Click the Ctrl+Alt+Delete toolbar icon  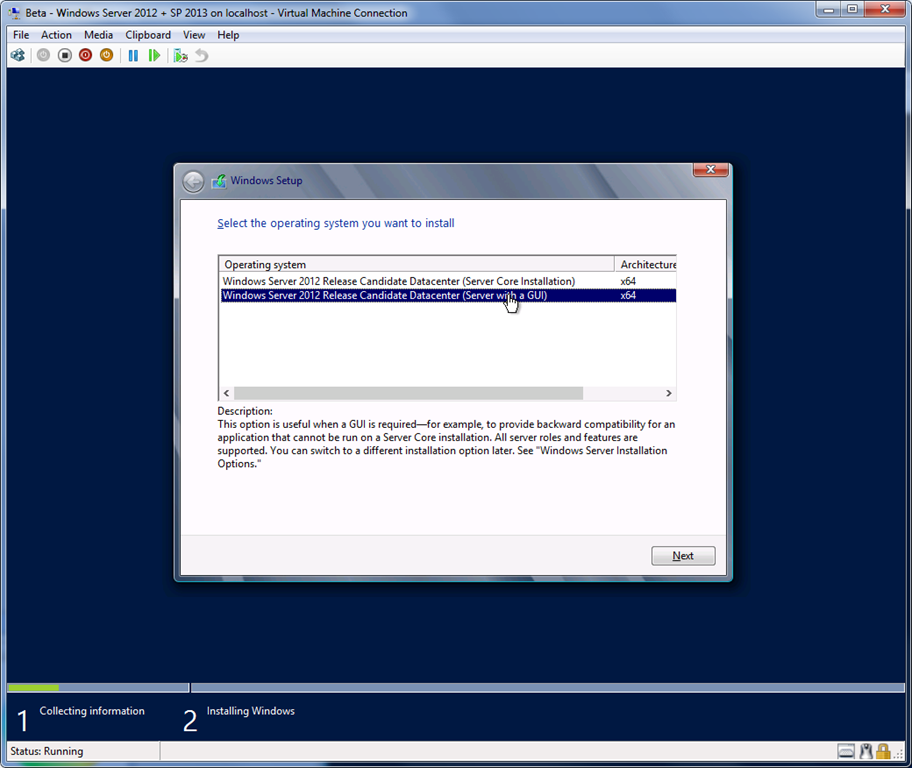tap(18, 55)
